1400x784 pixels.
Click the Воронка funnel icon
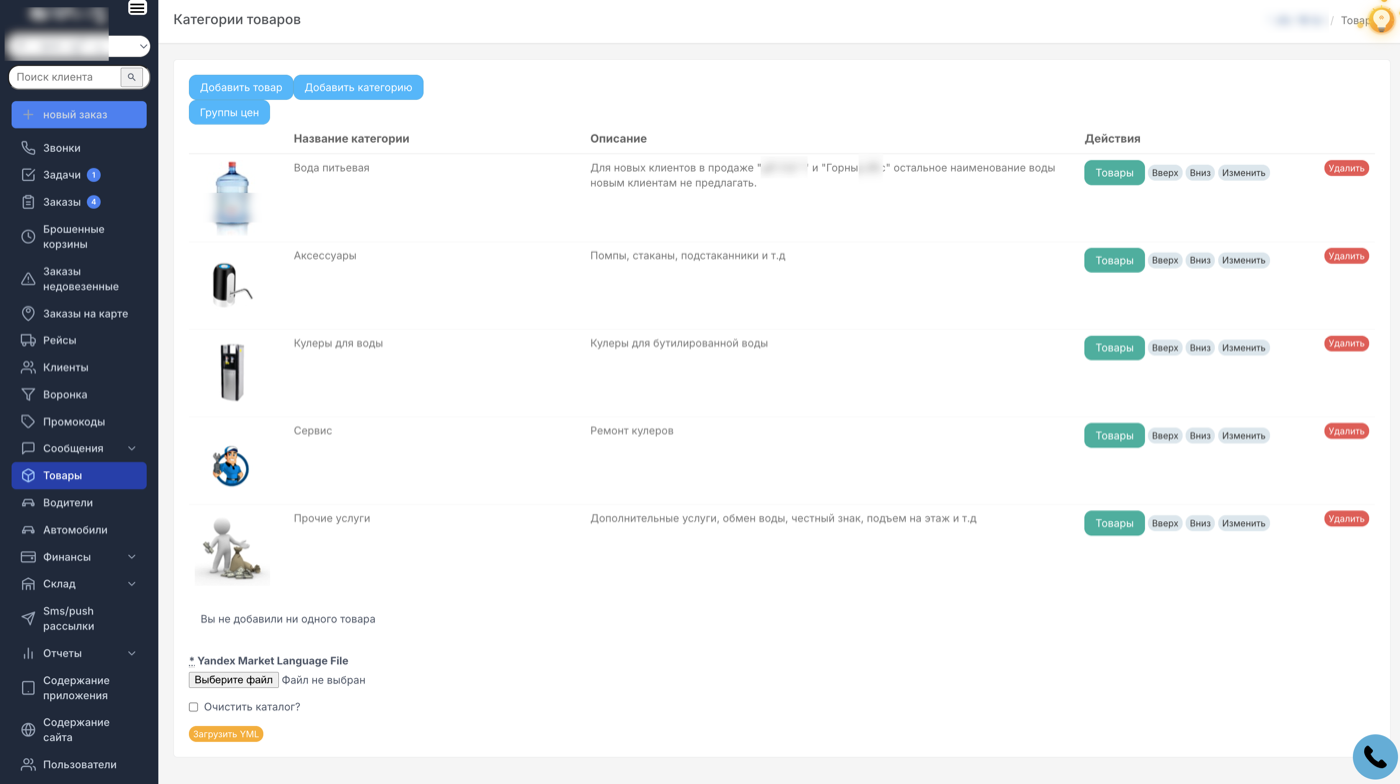28,395
